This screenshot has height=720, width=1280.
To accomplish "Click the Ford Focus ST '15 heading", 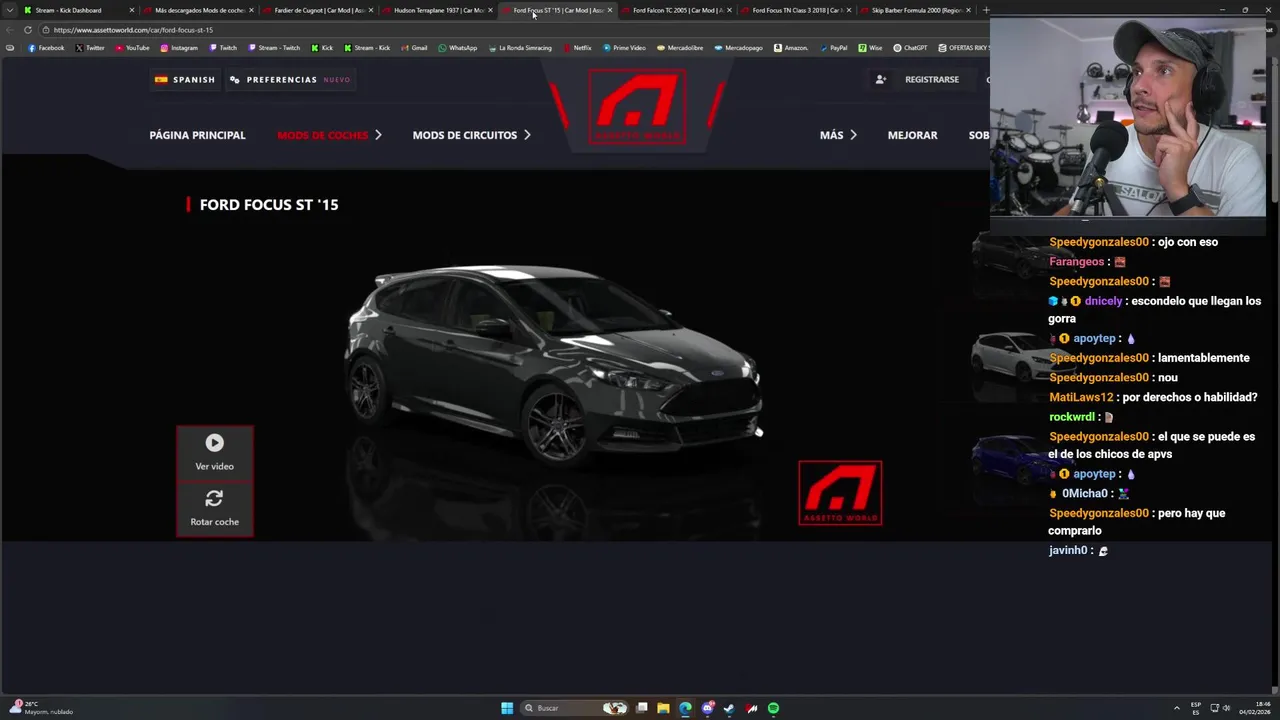I will (269, 204).
